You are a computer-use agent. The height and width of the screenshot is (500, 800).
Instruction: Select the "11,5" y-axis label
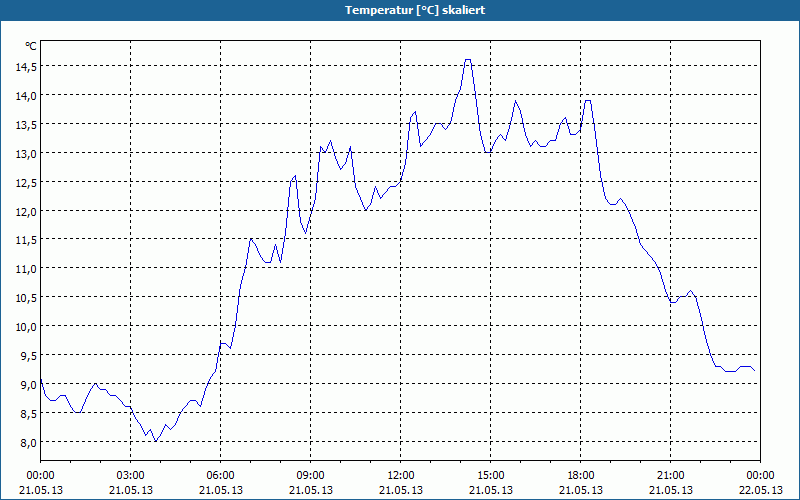coord(25,240)
